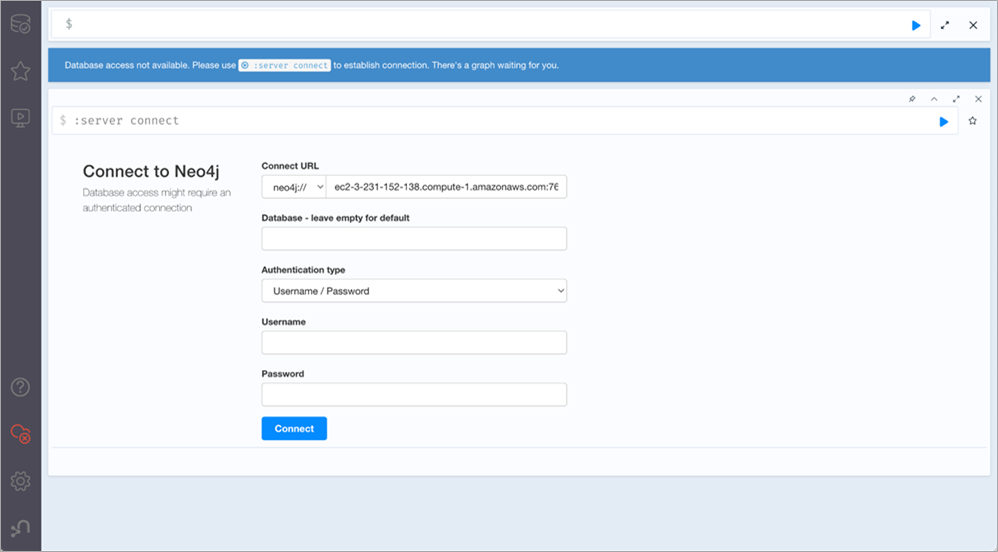Click the Database name input field
Viewport: 998px width, 552px height.
(x=414, y=239)
